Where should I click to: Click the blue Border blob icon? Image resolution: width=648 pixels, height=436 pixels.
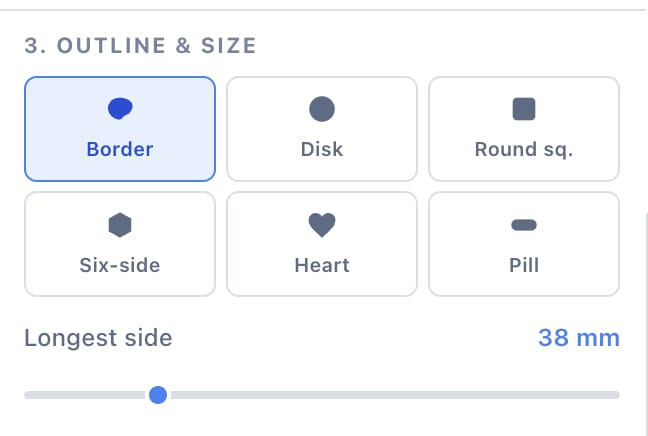click(120, 109)
